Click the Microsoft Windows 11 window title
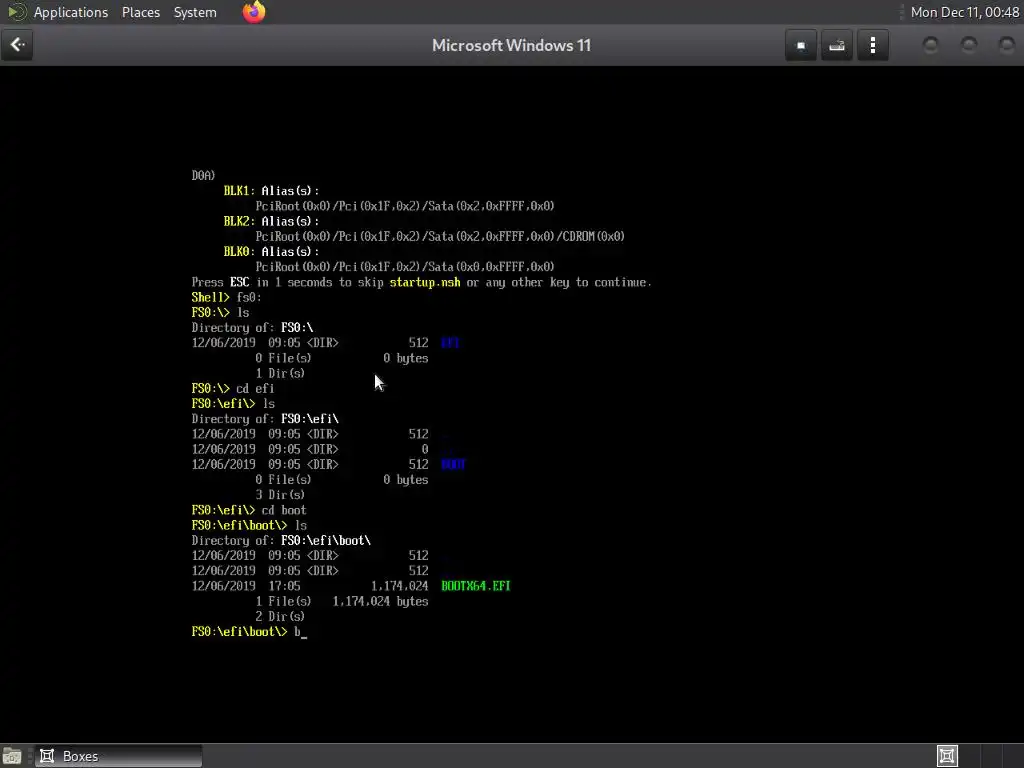 point(511,45)
